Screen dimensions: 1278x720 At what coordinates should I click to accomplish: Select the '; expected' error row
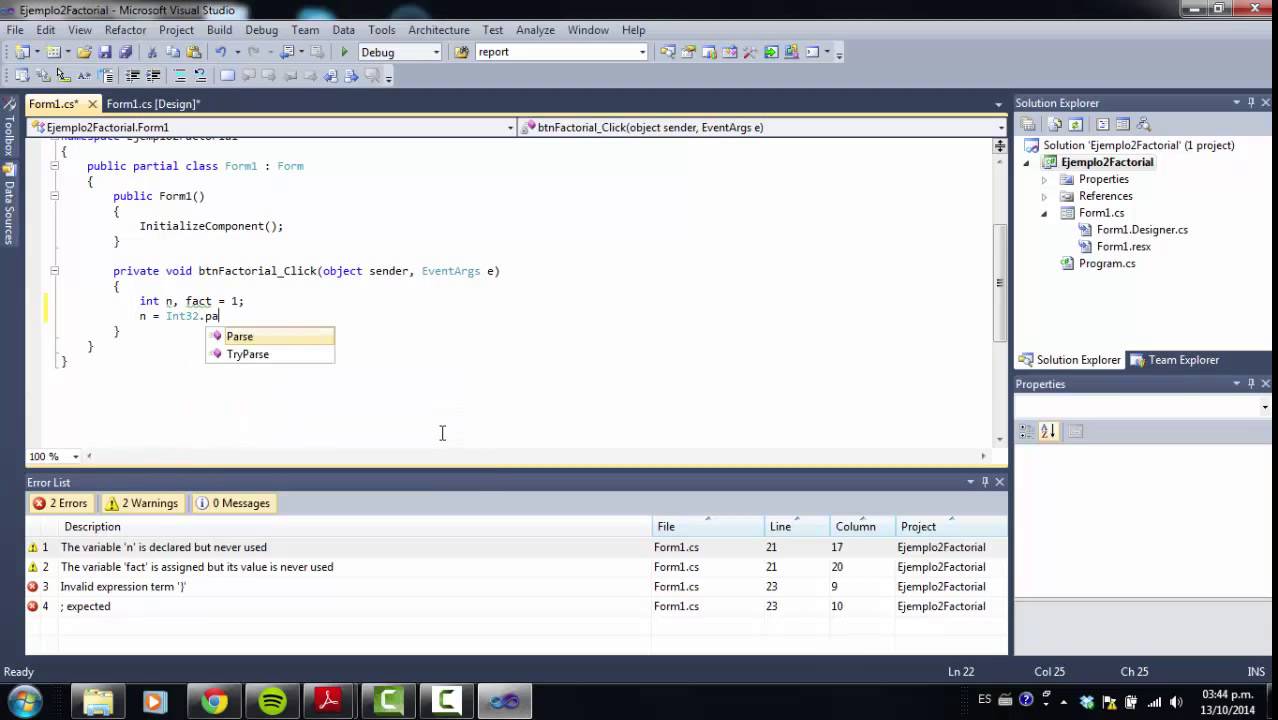pos(516,606)
